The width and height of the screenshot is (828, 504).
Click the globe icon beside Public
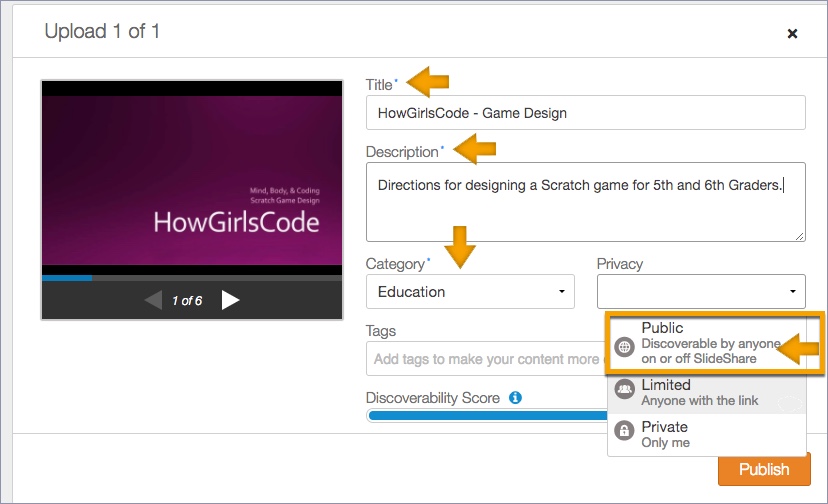pyautogui.click(x=624, y=347)
